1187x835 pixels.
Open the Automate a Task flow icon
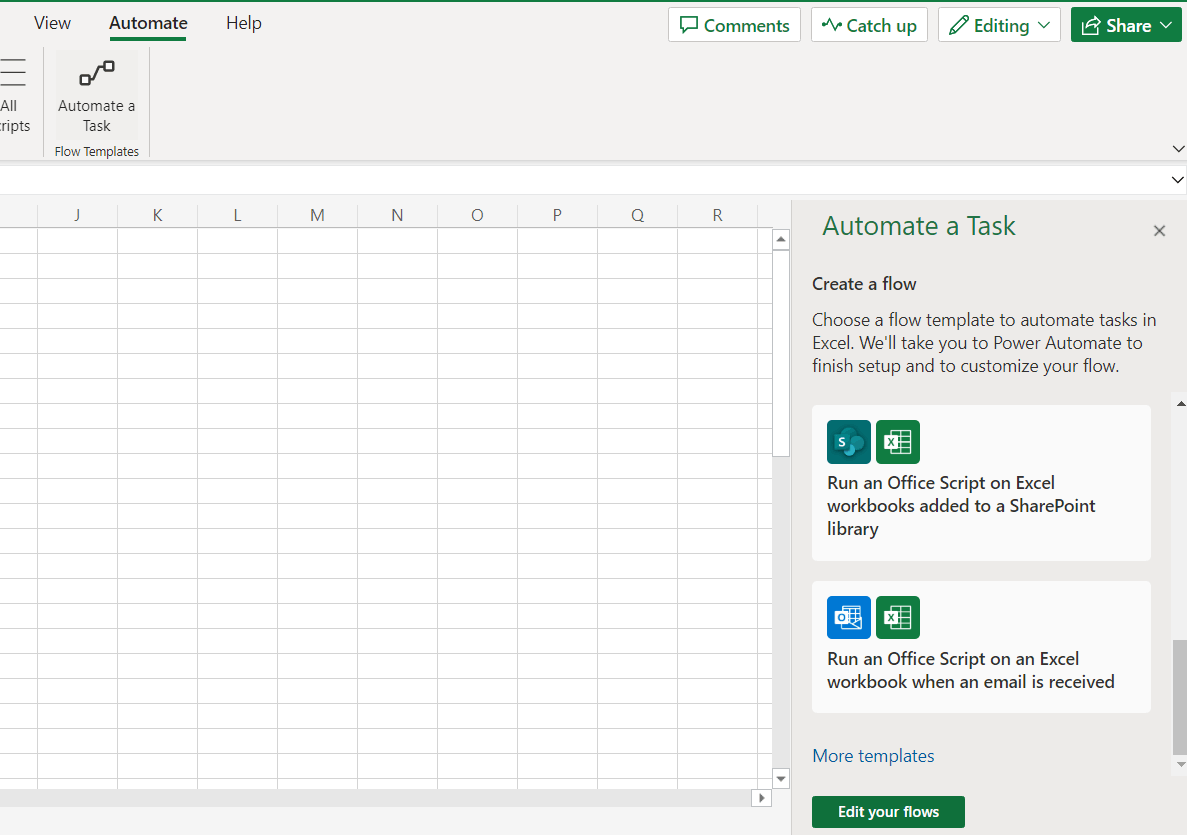(97, 73)
